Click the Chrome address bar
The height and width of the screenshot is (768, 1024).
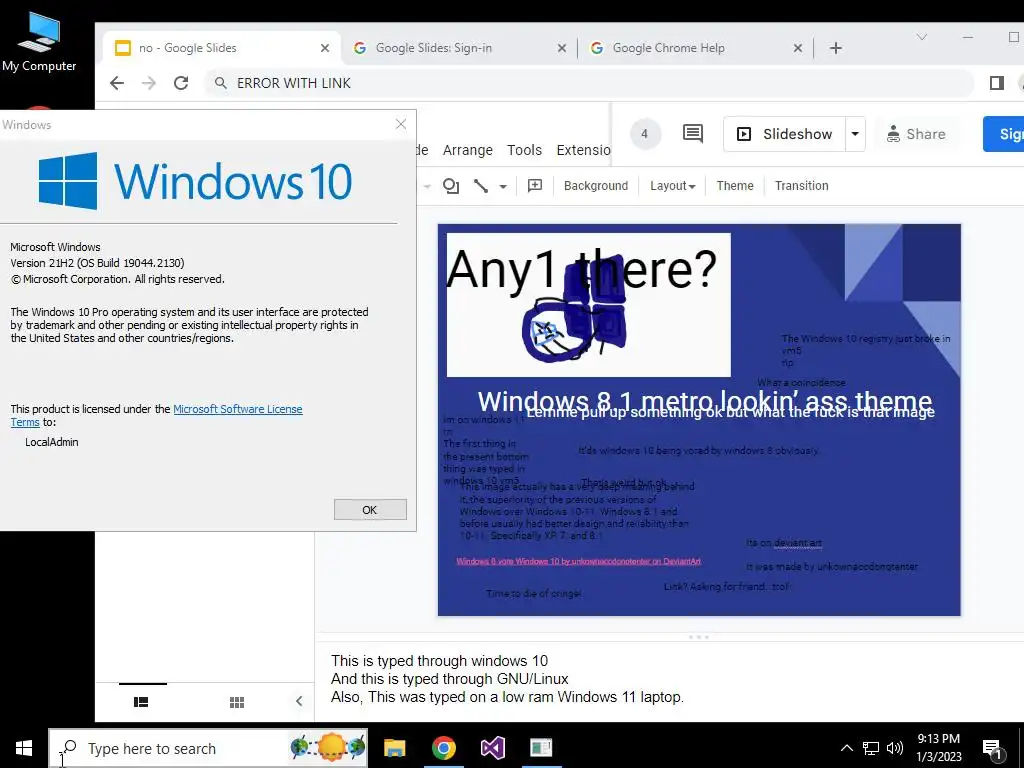coord(589,83)
